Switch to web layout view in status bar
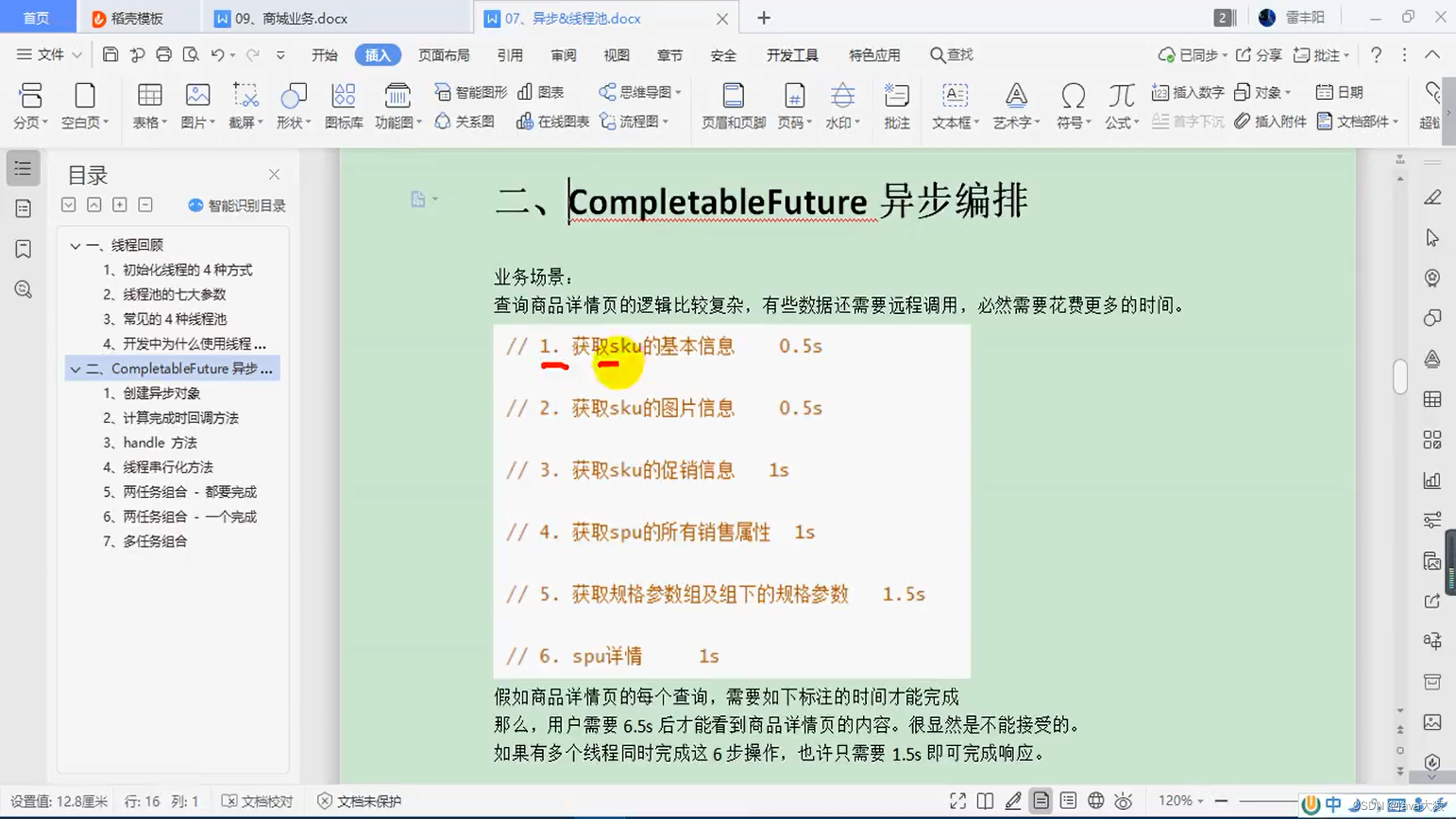This screenshot has height=819, width=1456. [x=1096, y=801]
